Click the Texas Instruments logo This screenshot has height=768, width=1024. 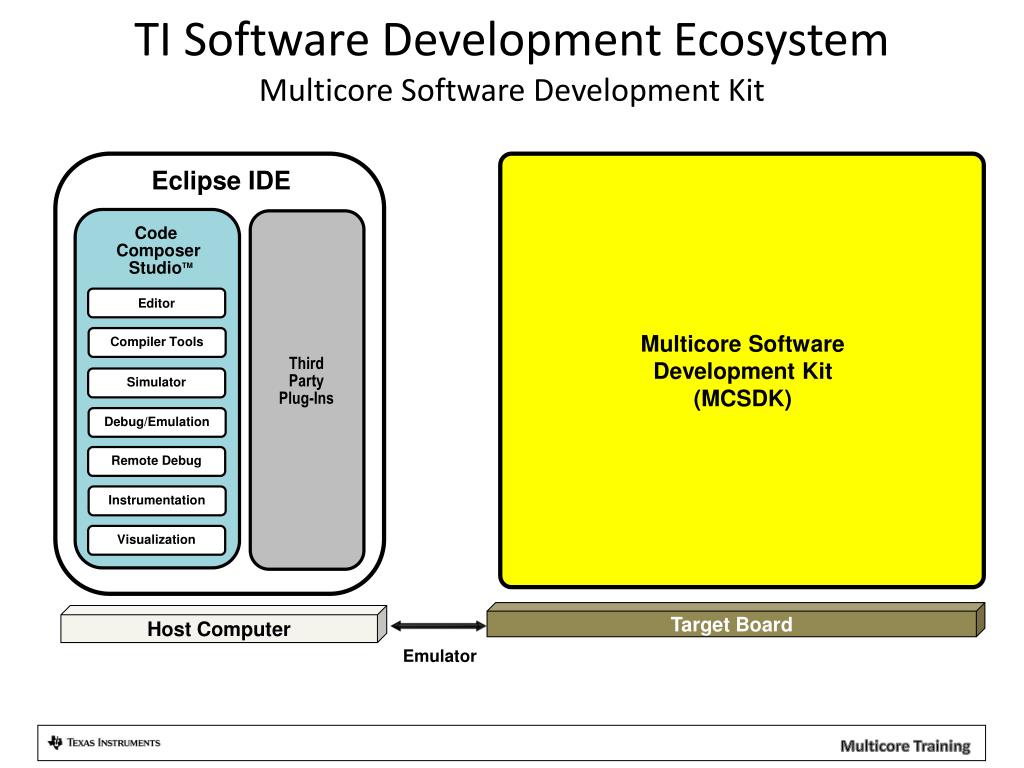point(104,743)
